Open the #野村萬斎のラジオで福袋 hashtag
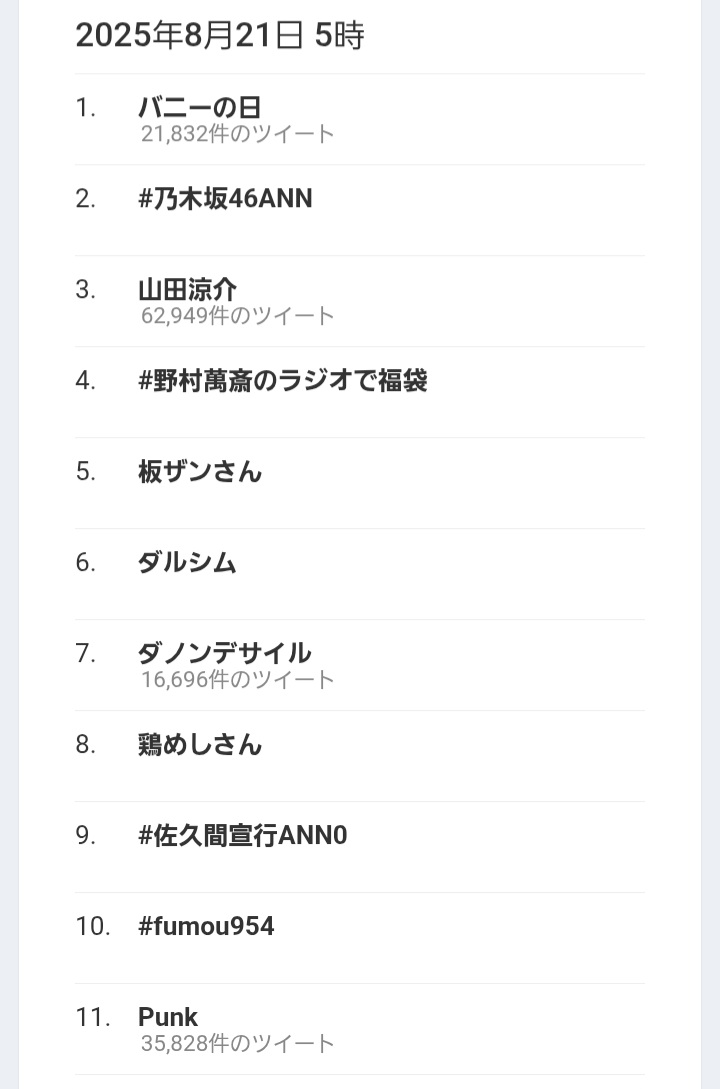 283,381
